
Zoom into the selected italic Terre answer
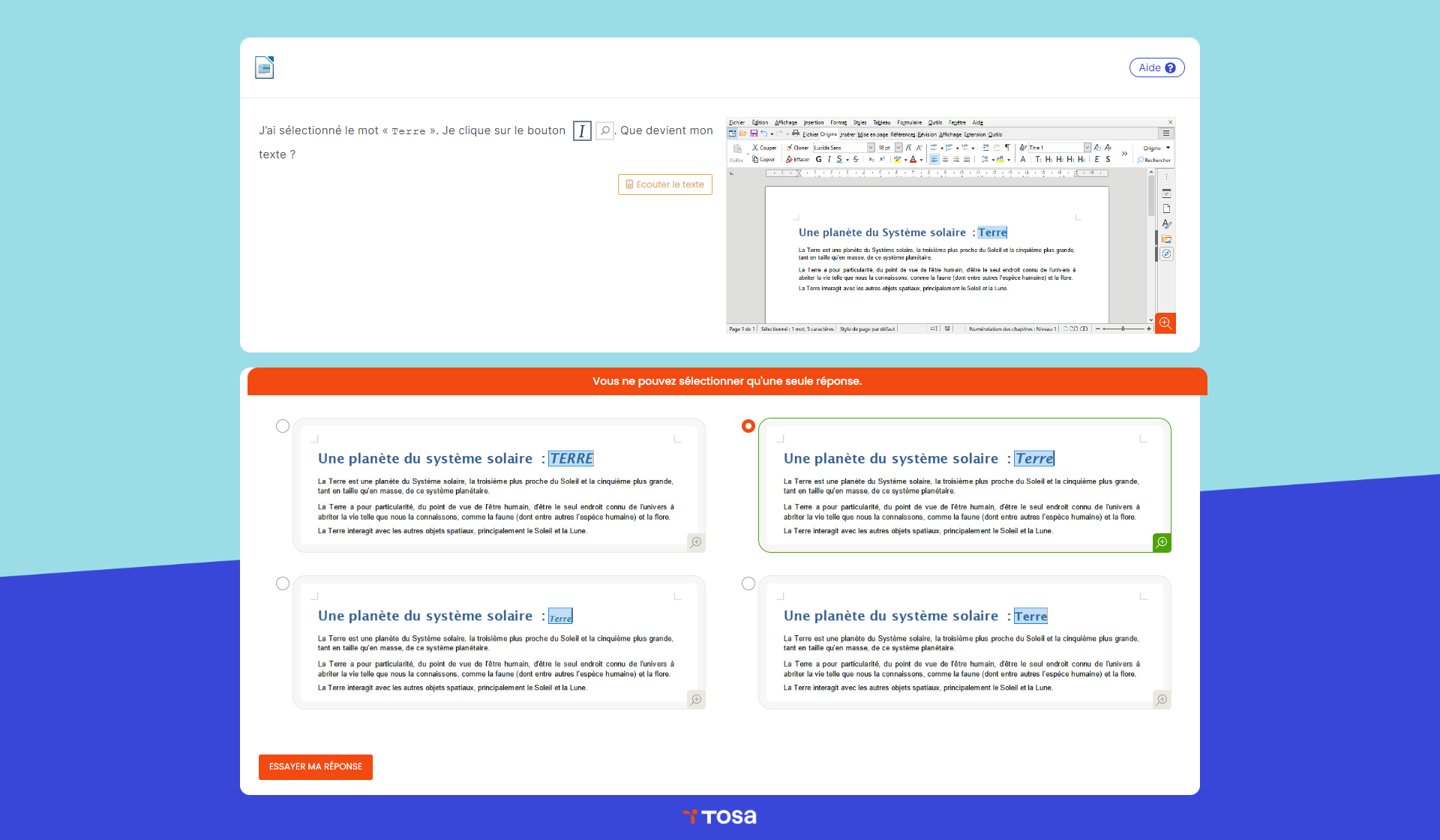tap(1162, 542)
